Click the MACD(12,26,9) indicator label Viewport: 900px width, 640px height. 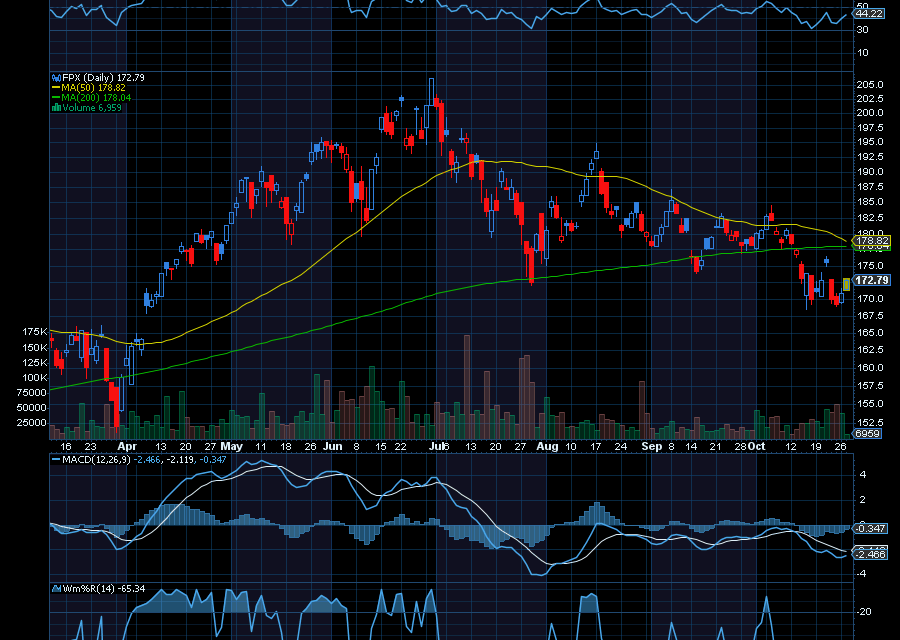[x=96, y=460]
